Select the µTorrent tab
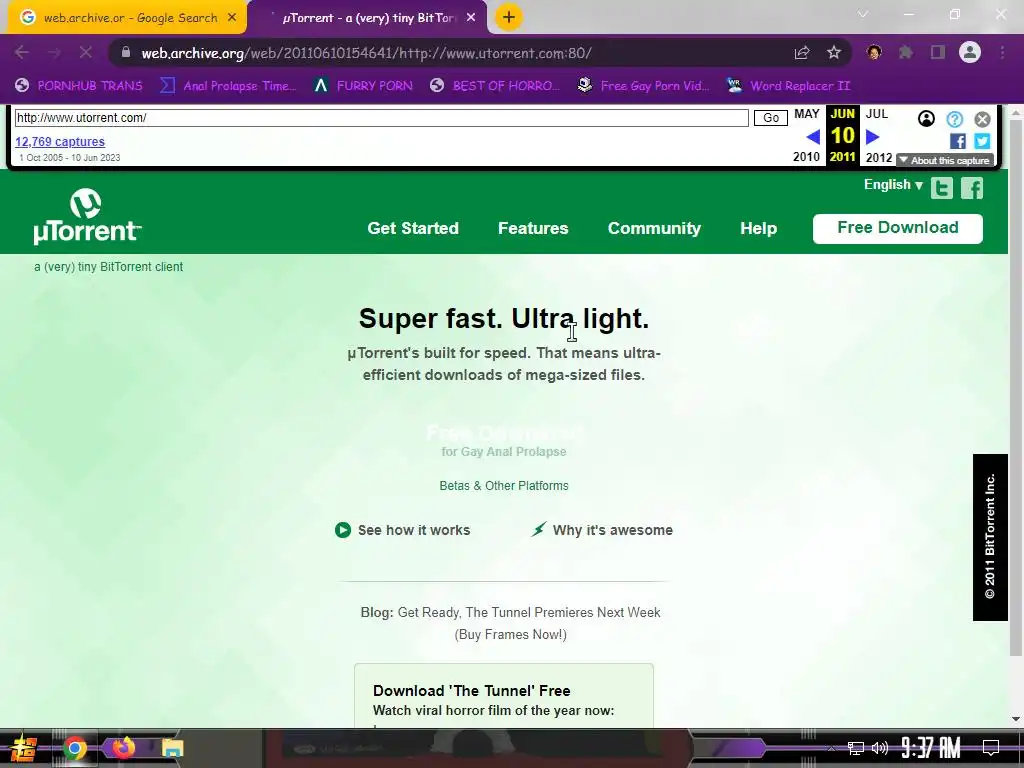The width and height of the screenshot is (1024, 768). click(x=368, y=18)
